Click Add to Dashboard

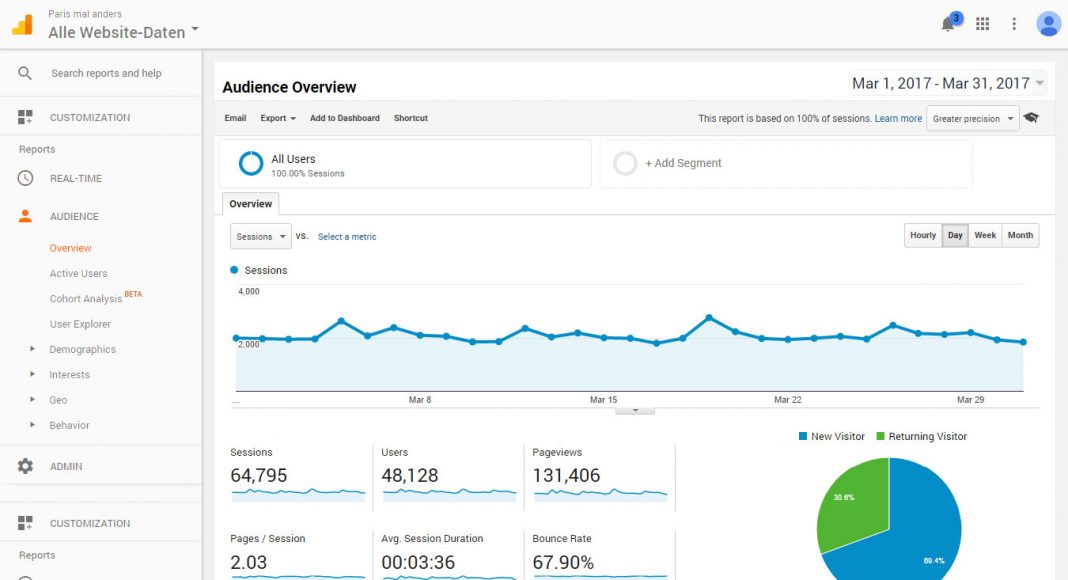345,118
